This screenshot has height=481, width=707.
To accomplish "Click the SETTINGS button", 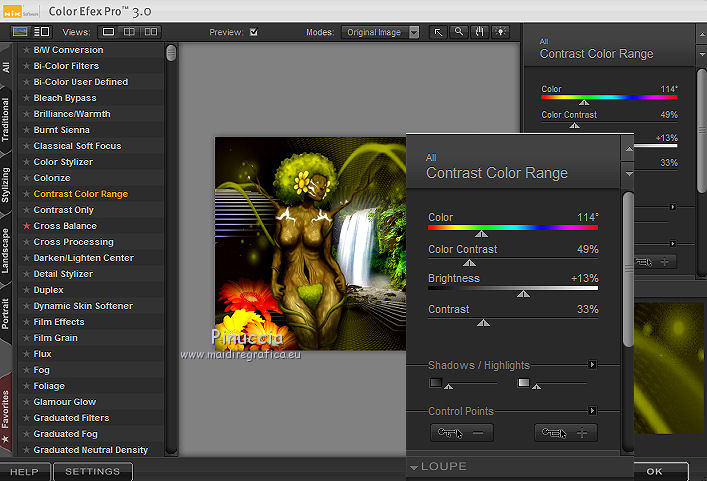I will coord(92,471).
